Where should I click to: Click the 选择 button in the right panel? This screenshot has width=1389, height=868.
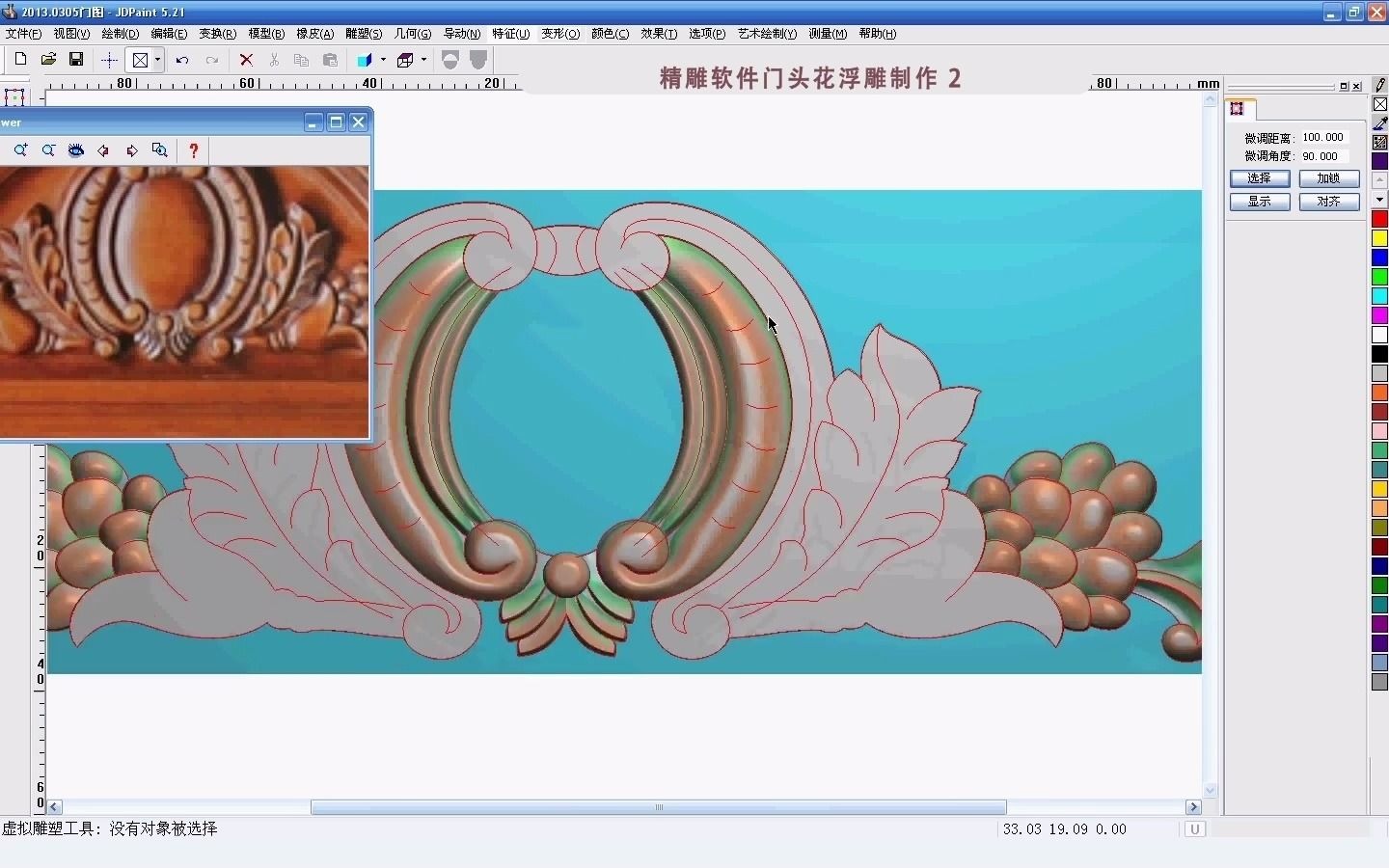[1260, 178]
